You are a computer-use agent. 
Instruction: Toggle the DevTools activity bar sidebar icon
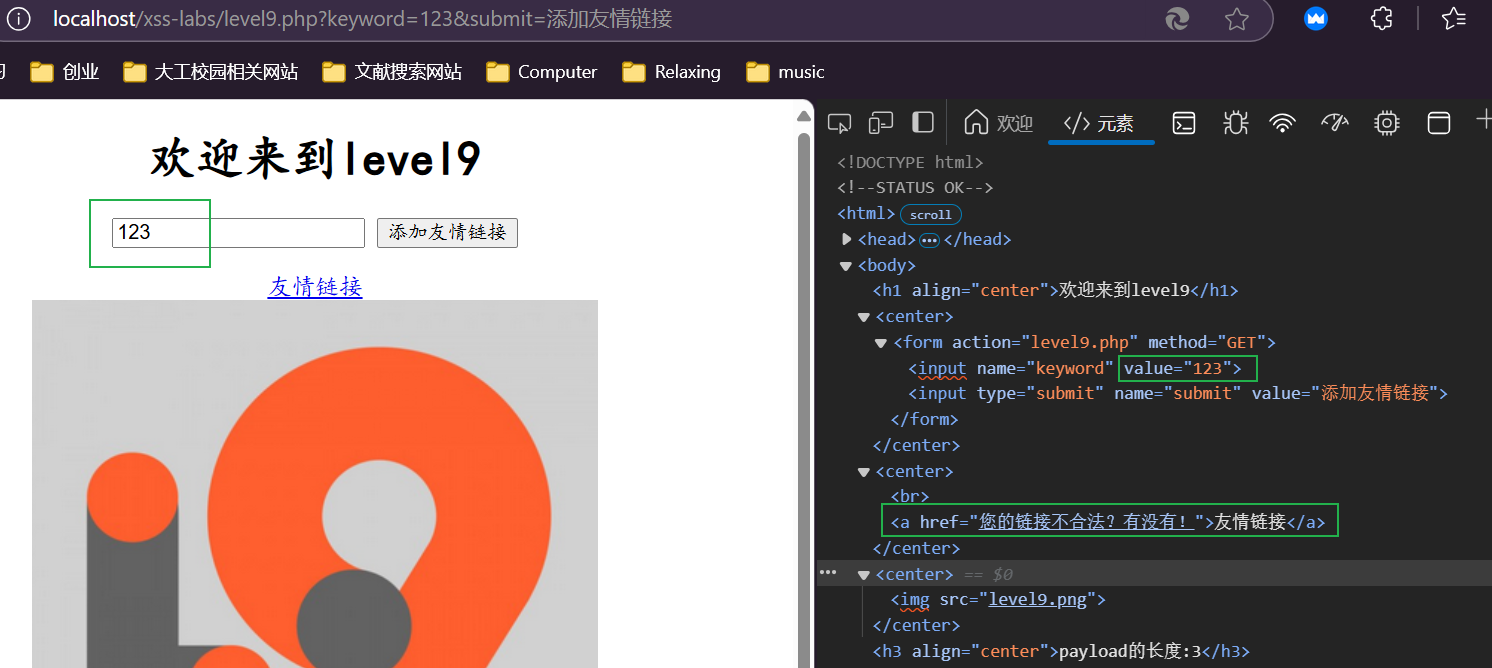pos(923,122)
